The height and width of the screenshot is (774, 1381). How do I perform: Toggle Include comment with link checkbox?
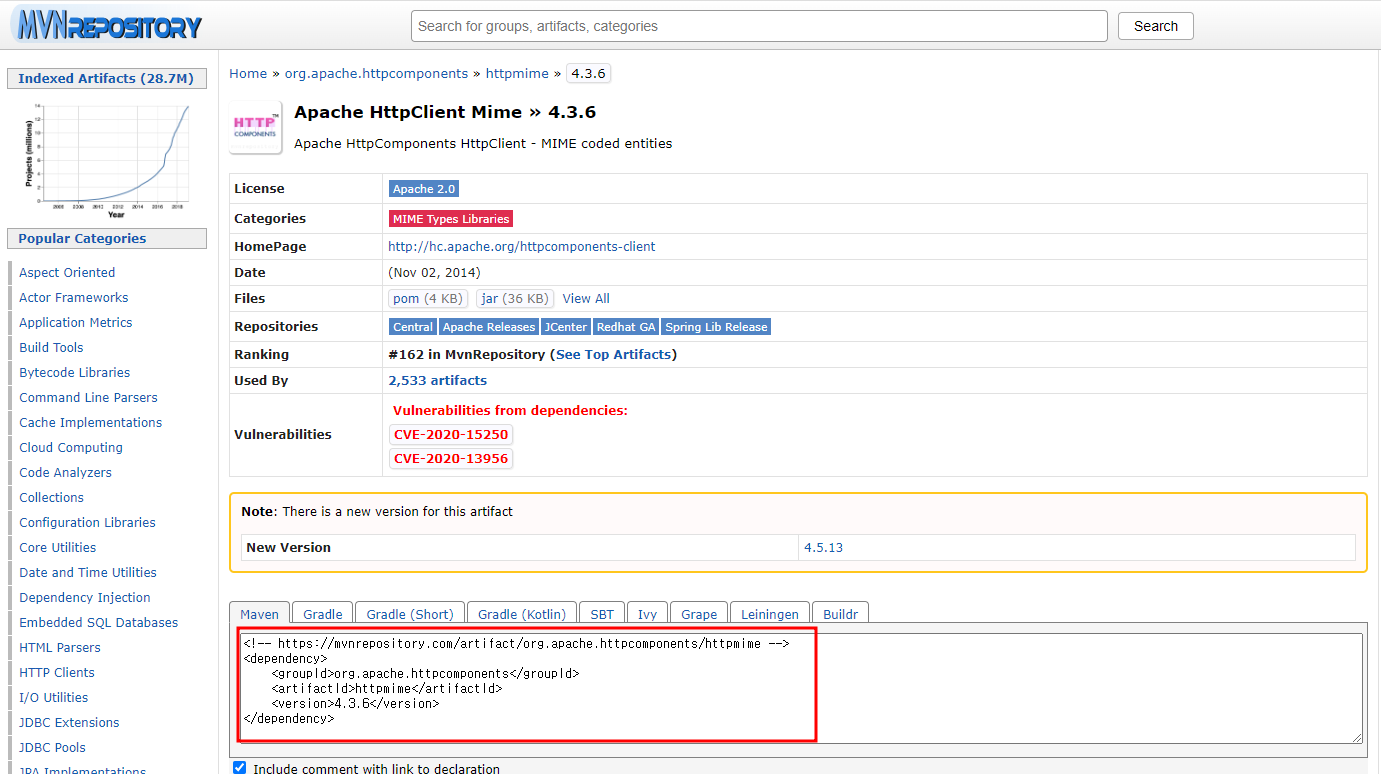tap(239, 768)
